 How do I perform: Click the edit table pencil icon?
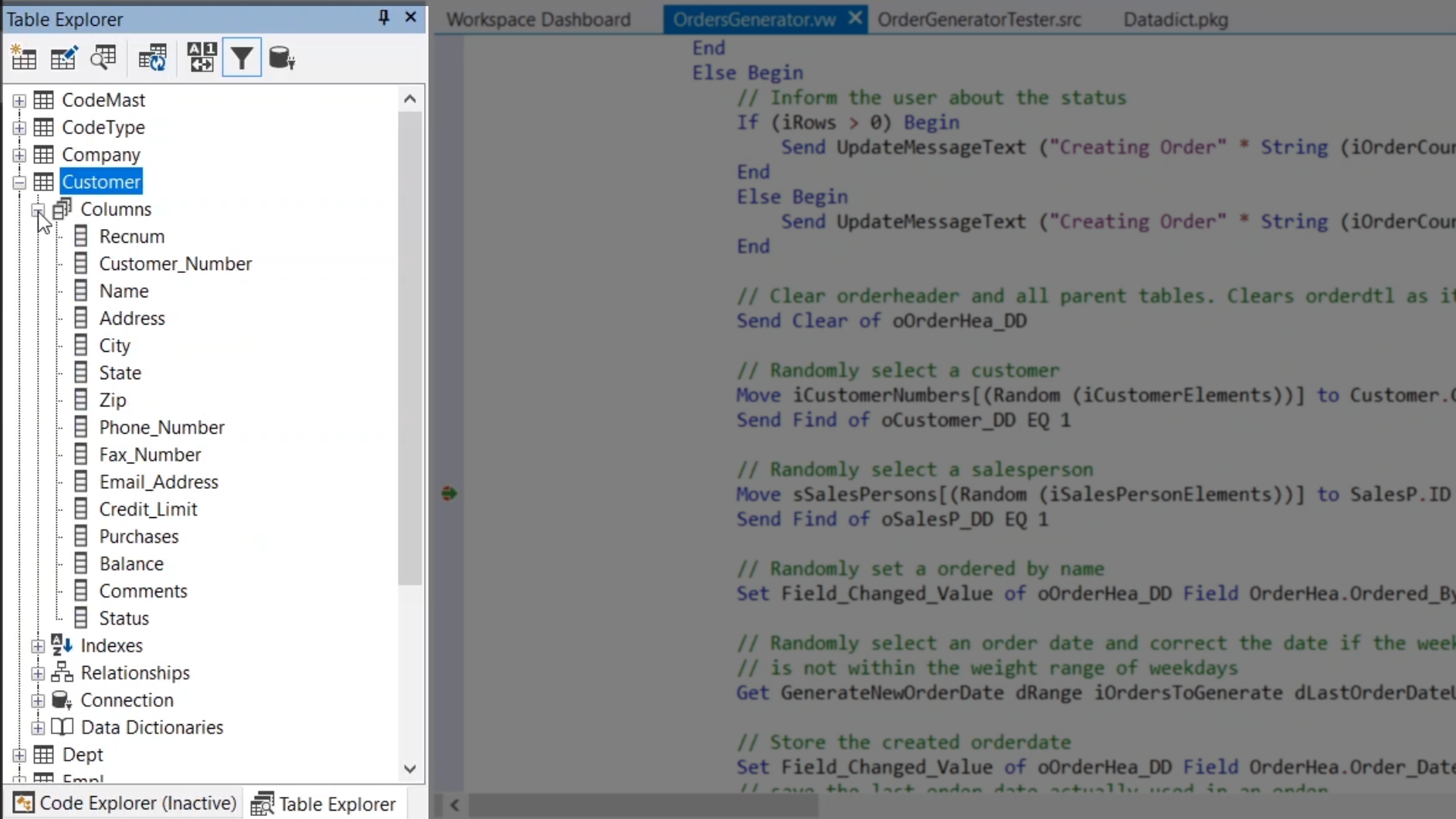(64, 58)
